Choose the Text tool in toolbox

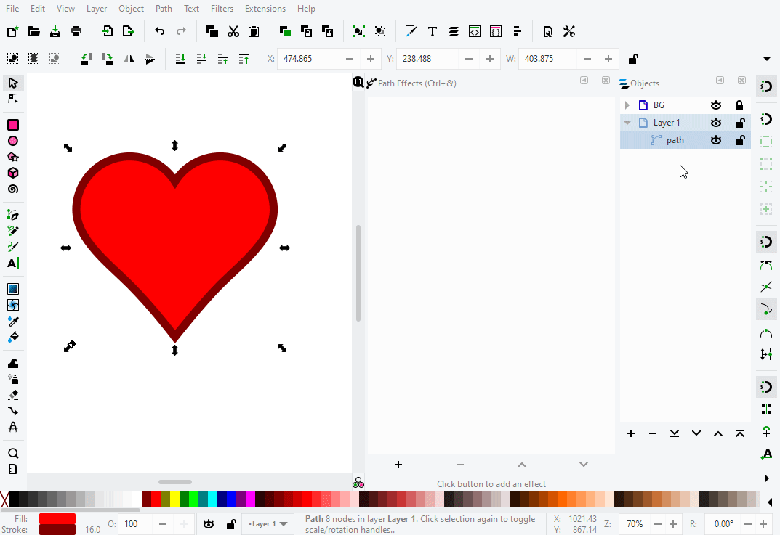click(x=13, y=263)
